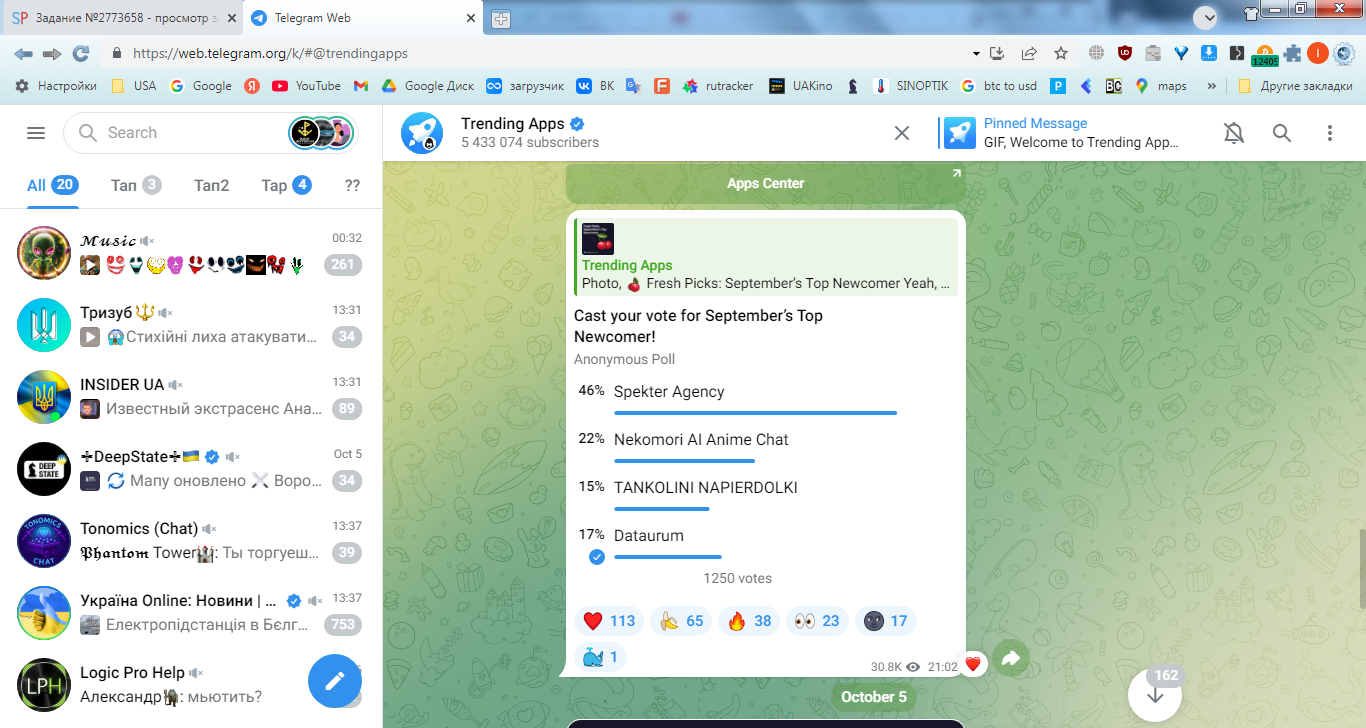Open the Pinned Message preview
The height and width of the screenshot is (728, 1366).
coord(1064,133)
